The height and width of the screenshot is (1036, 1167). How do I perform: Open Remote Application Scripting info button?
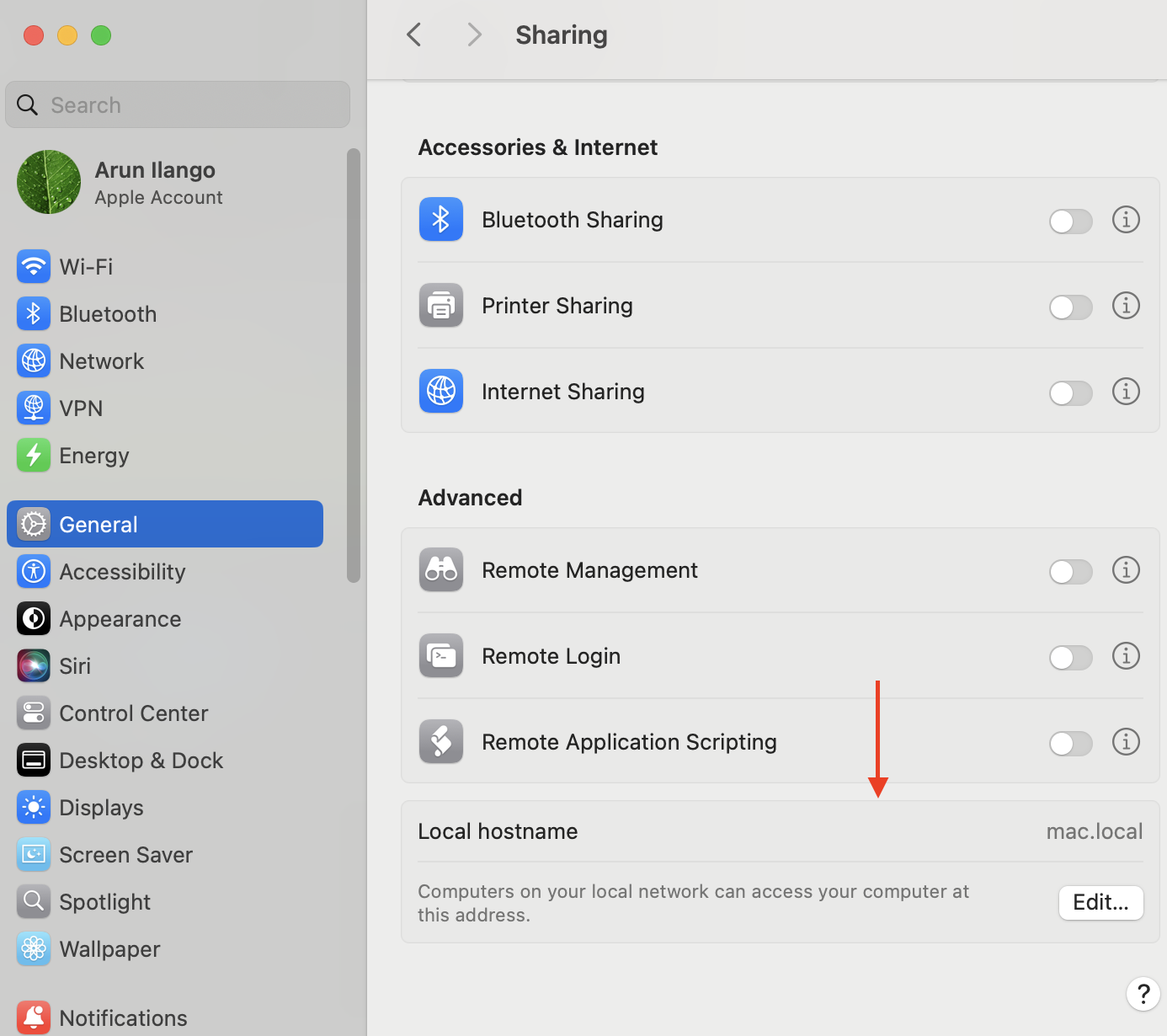click(1126, 742)
